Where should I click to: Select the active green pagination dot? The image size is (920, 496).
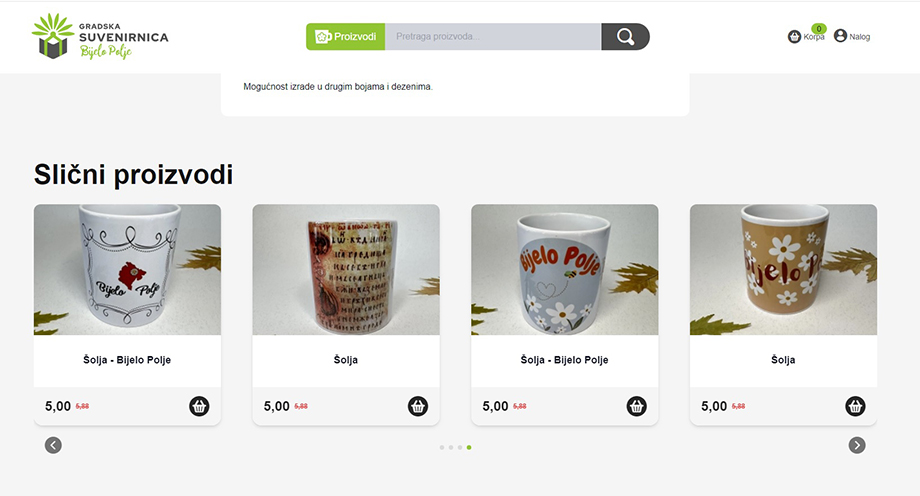click(469, 447)
